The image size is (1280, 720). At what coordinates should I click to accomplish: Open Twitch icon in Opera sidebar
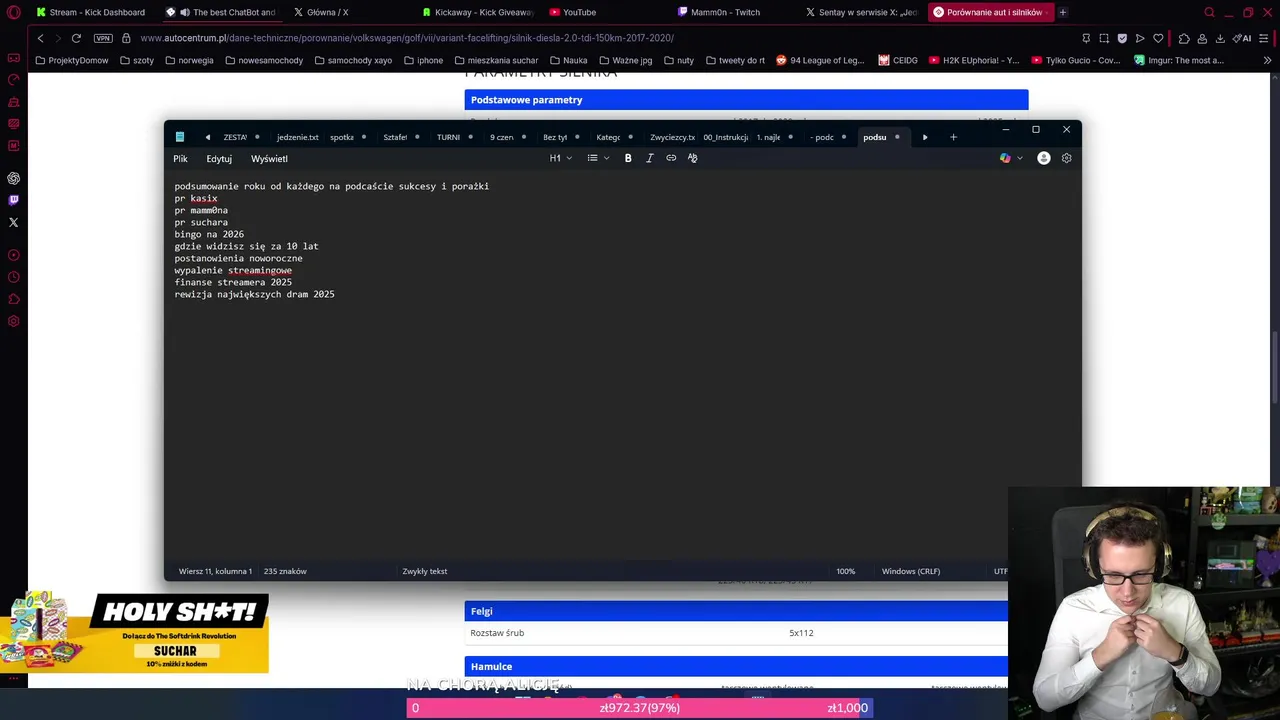(x=13, y=200)
